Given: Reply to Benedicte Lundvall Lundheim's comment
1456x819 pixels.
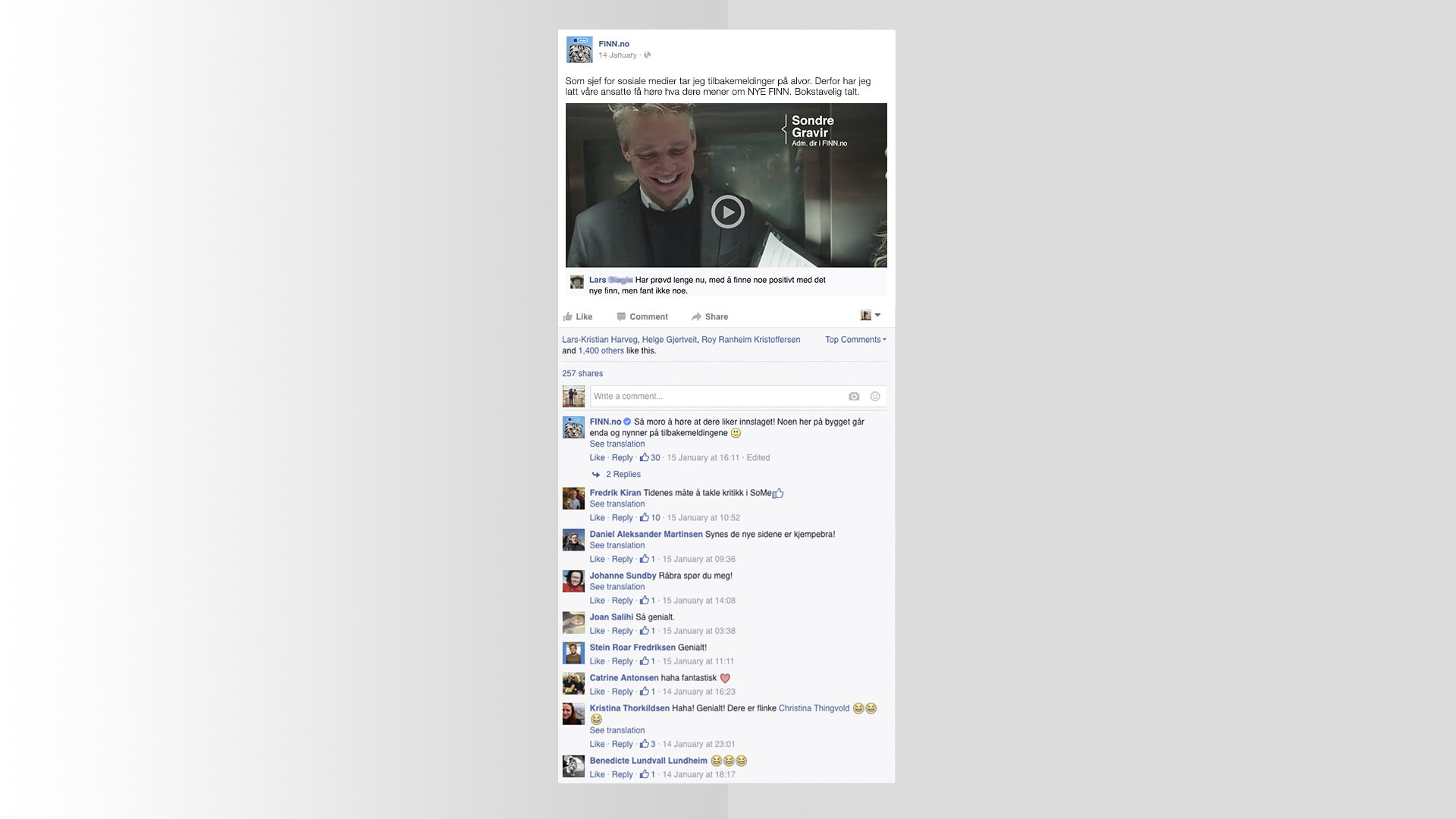Looking at the screenshot, I should (622, 775).
